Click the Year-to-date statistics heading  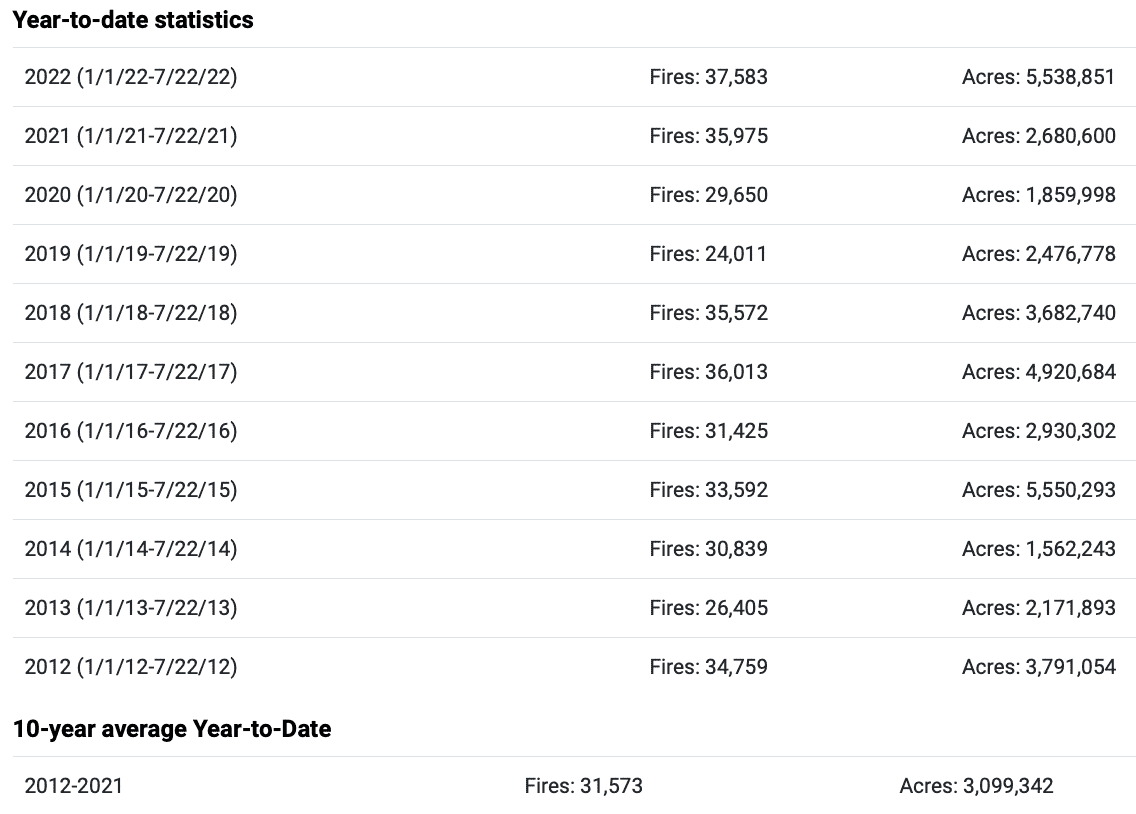(133, 20)
